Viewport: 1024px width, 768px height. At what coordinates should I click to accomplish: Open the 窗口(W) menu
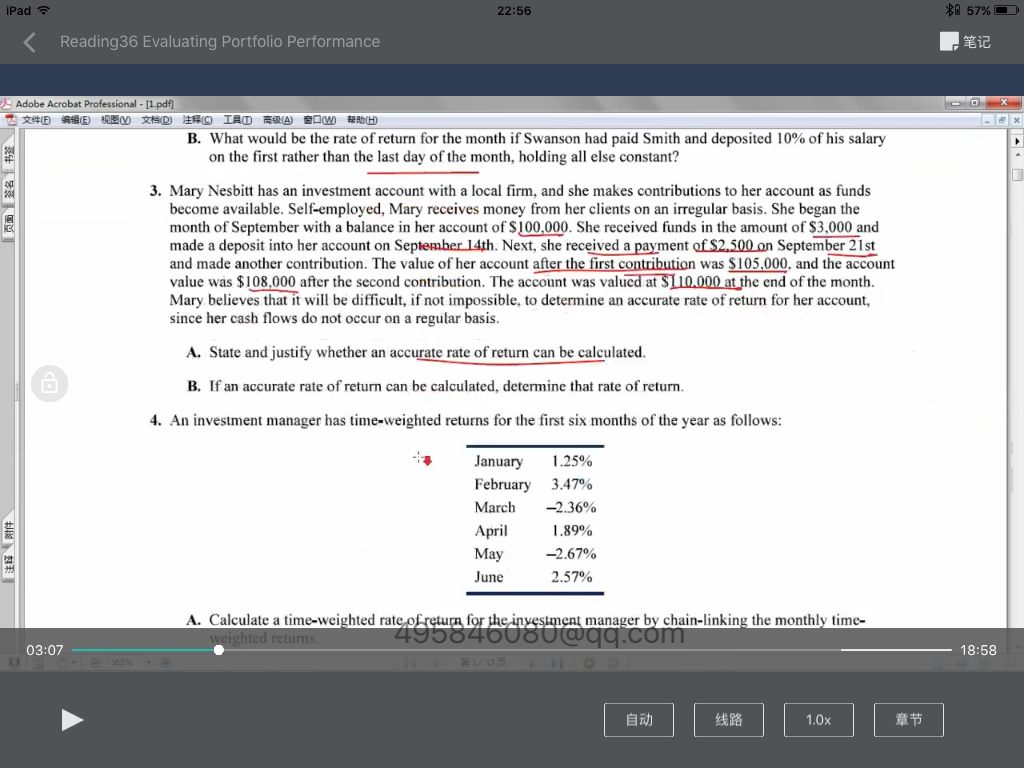[319, 120]
